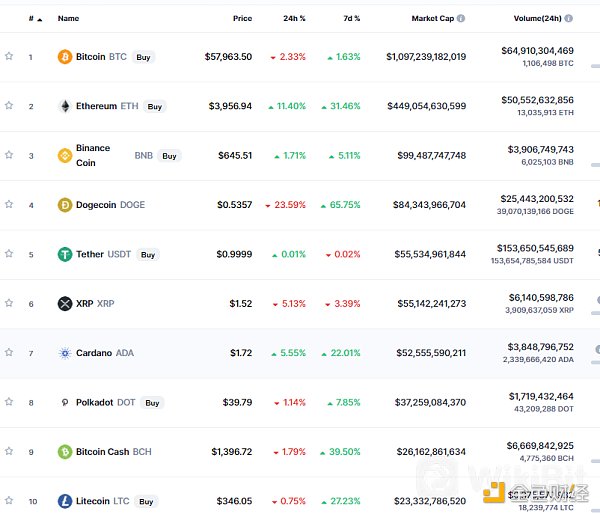The image size is (600, 514).
Task: Click the Ethereum logo icon
Action: (65, 106)
